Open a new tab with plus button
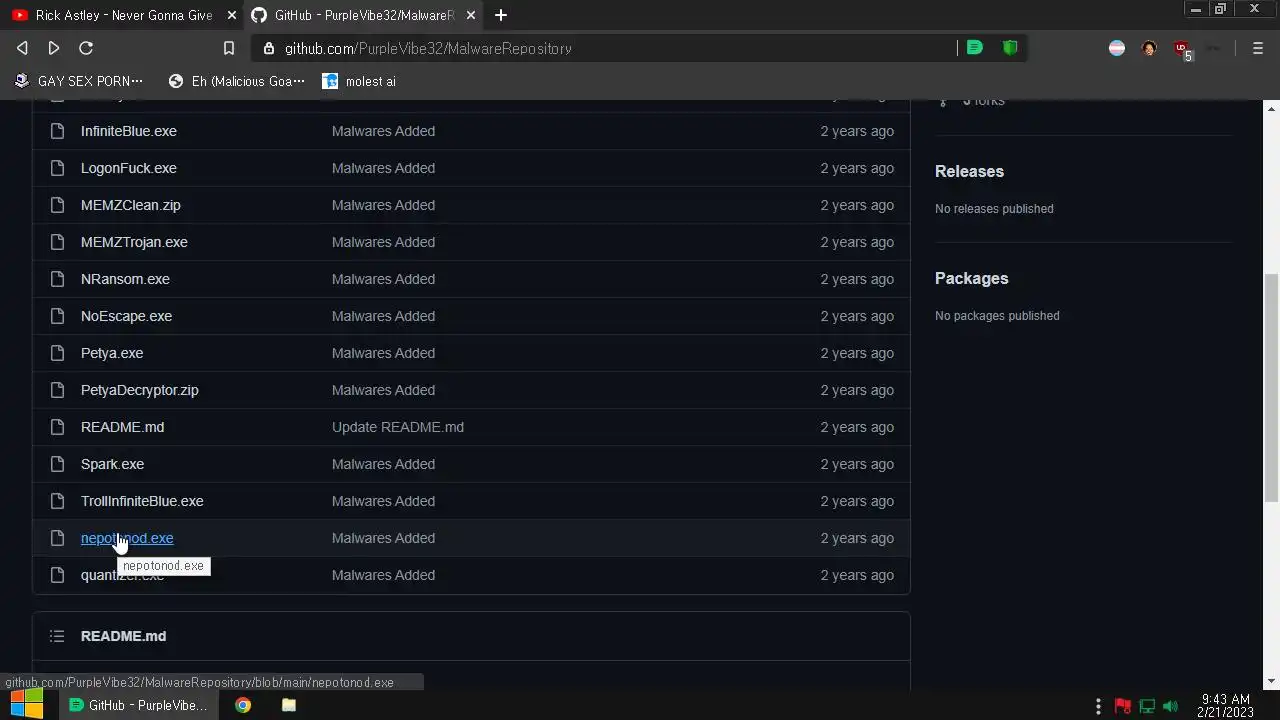Image resolution: width=1280 pixels, height=720 pixels. (501, 15)
